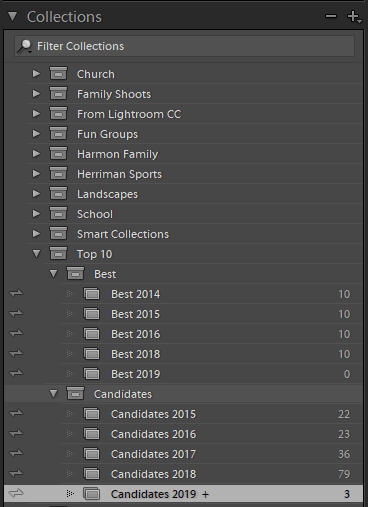The width and height of the screenshot is (368, 507).
Task: Expand the School collection set
Action: tap(36, 214)
